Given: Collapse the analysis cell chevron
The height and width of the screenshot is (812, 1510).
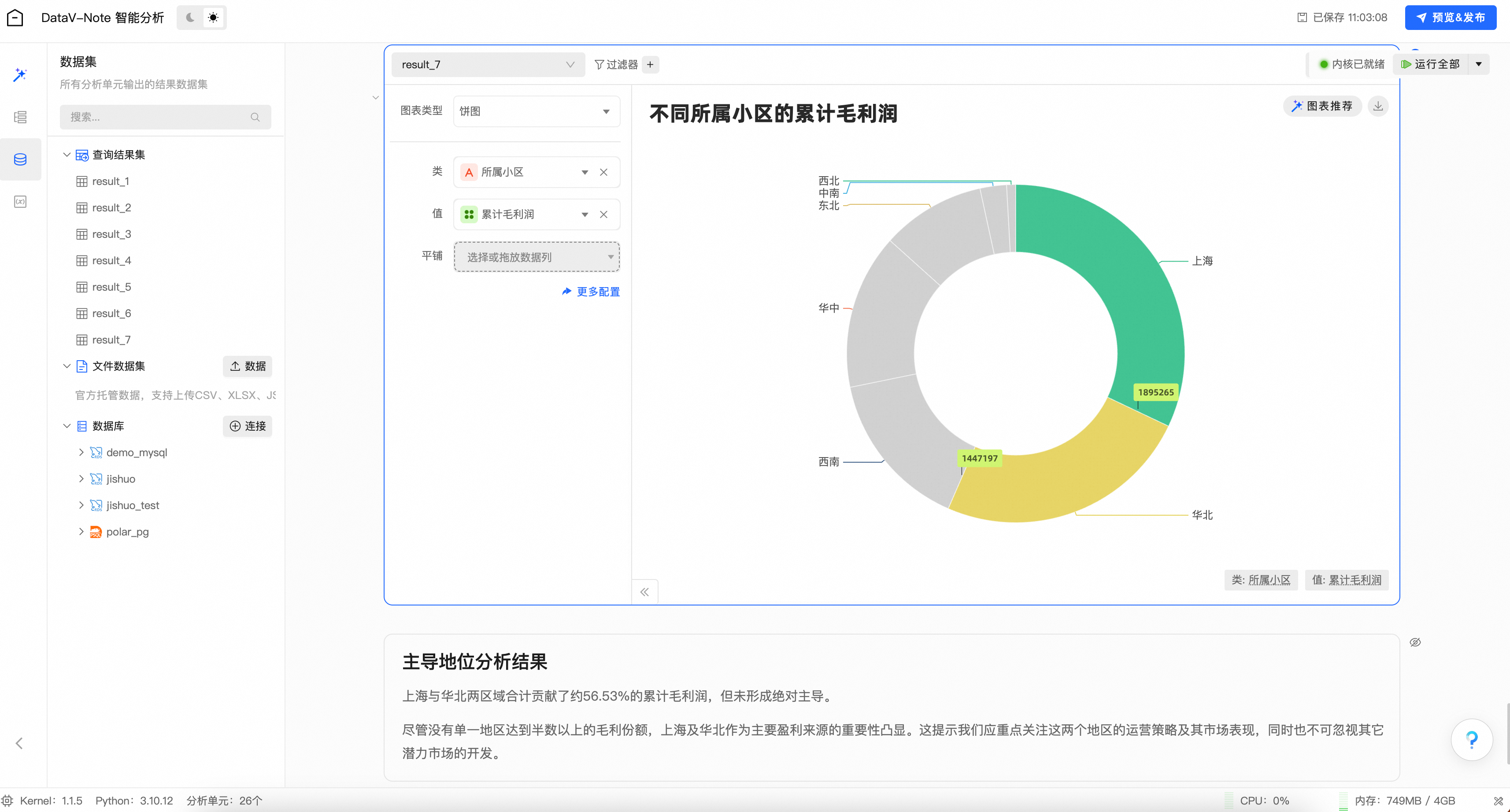Looking at the screenshot, I should pyautogui.click(x=376, y=98).
